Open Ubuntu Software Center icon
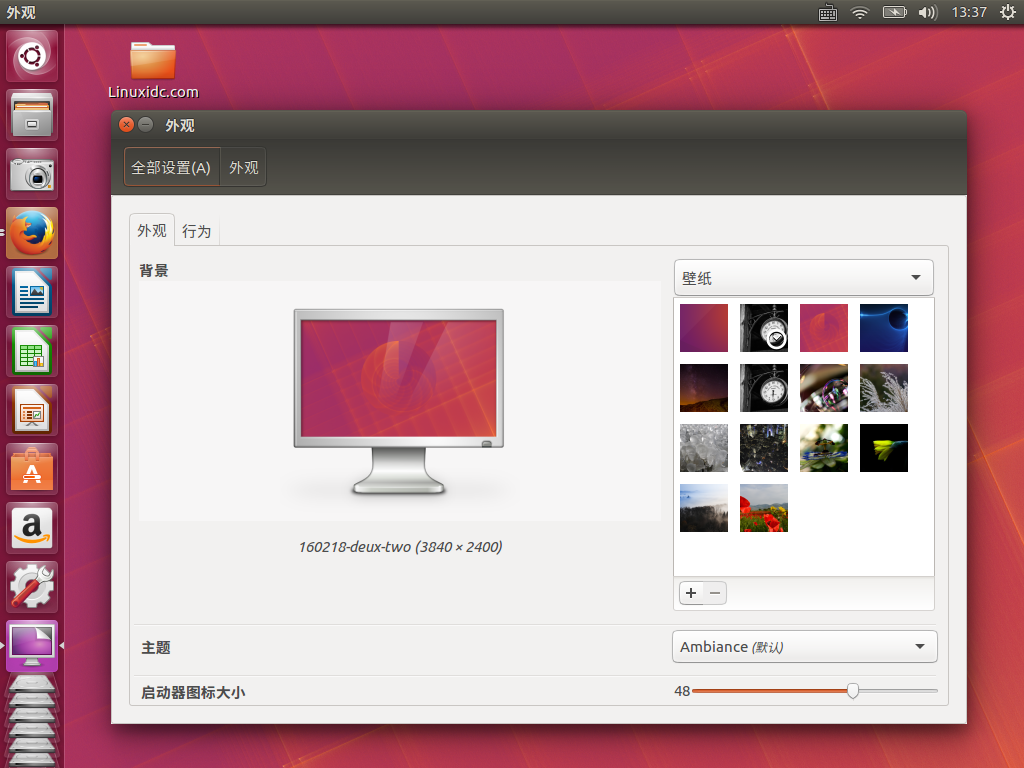1024x768 pixels. [x=32, y=469]
